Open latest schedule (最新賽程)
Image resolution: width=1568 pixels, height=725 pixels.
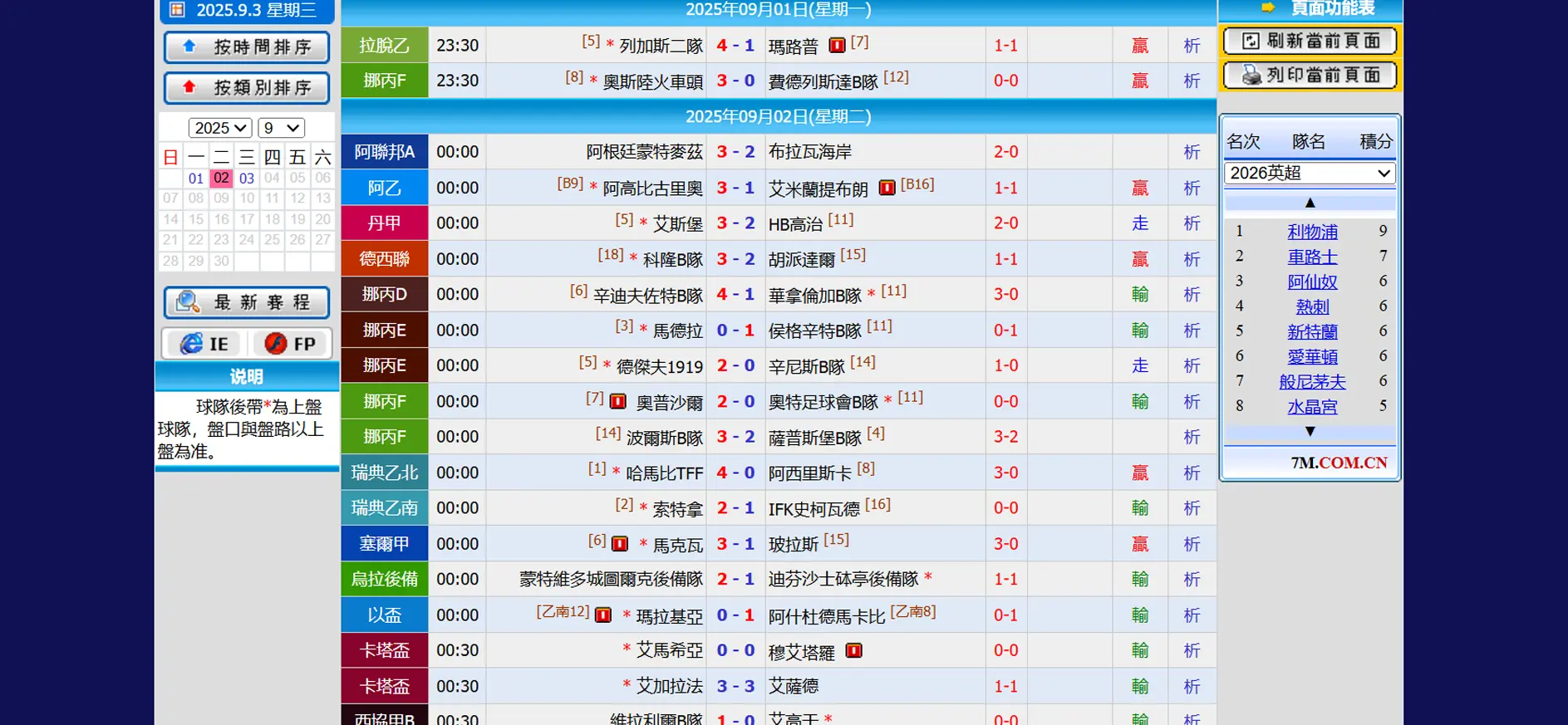(x=247, y=302)
